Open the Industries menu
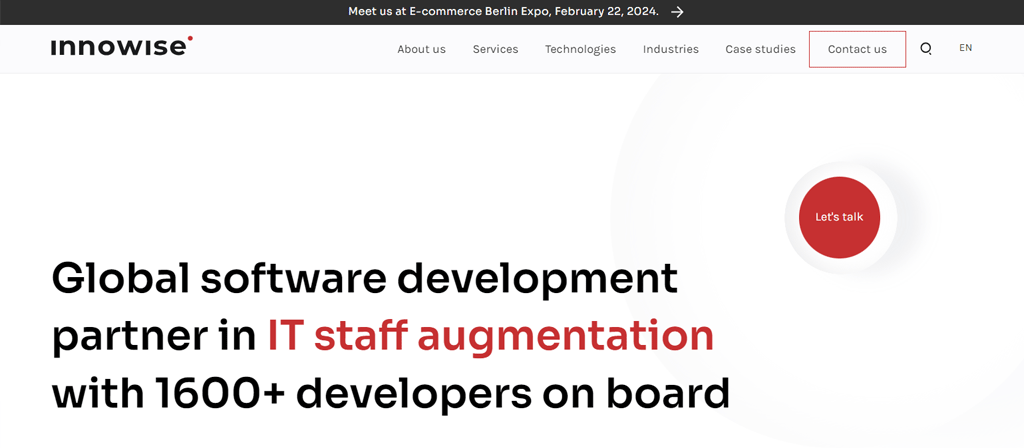Screen dimensions: 1024x448 click(670, 49)
